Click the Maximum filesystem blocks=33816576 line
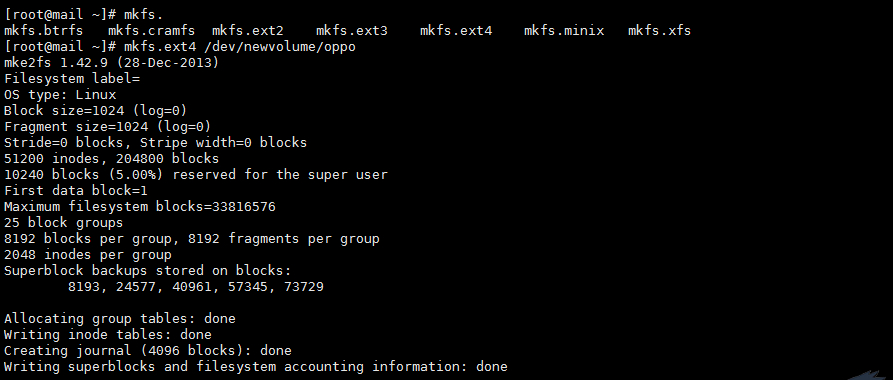Image resolution: width=893 pixels, height=380 pixels. pos(140,206)
